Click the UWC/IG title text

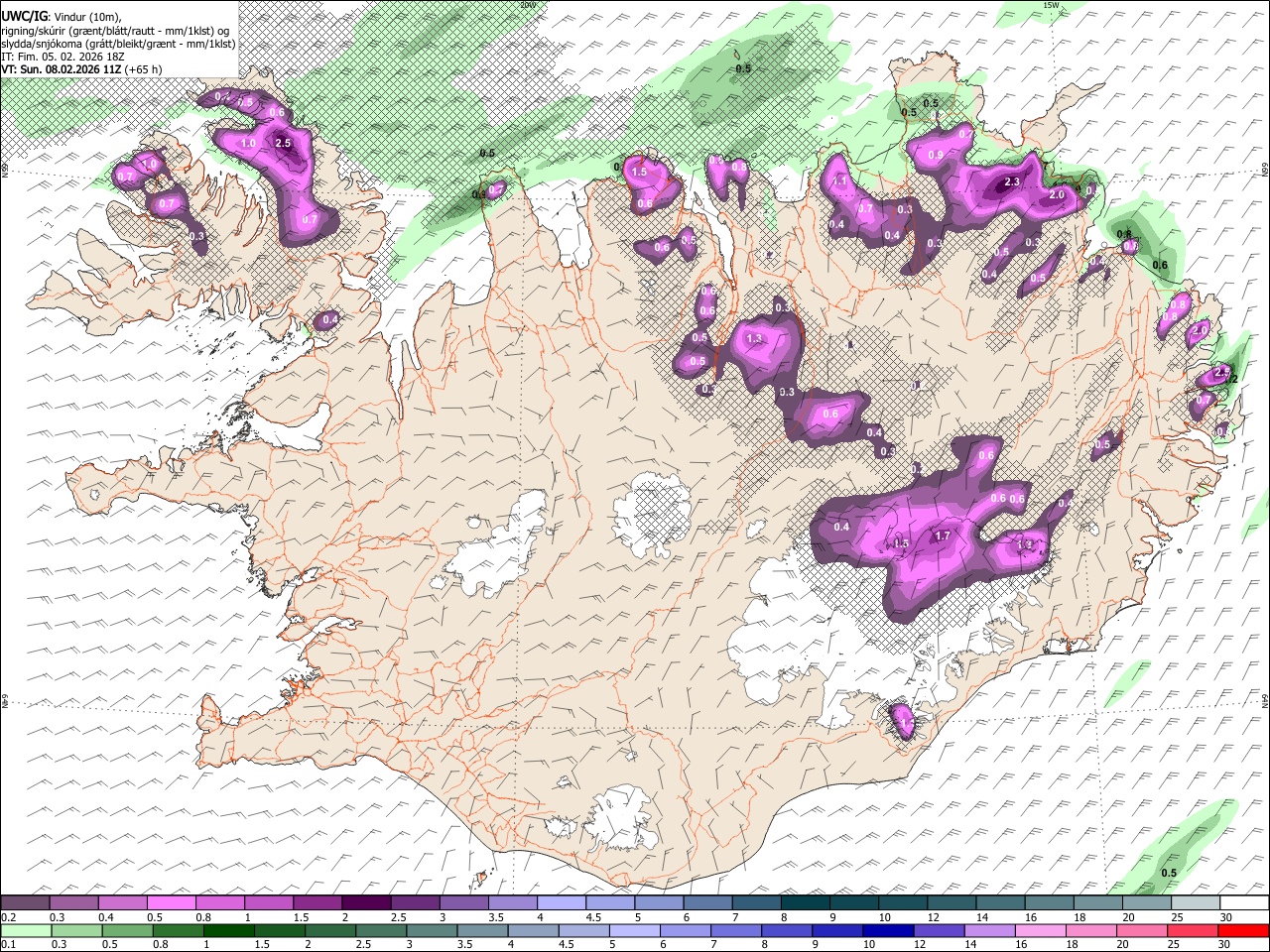pos(24,16)
